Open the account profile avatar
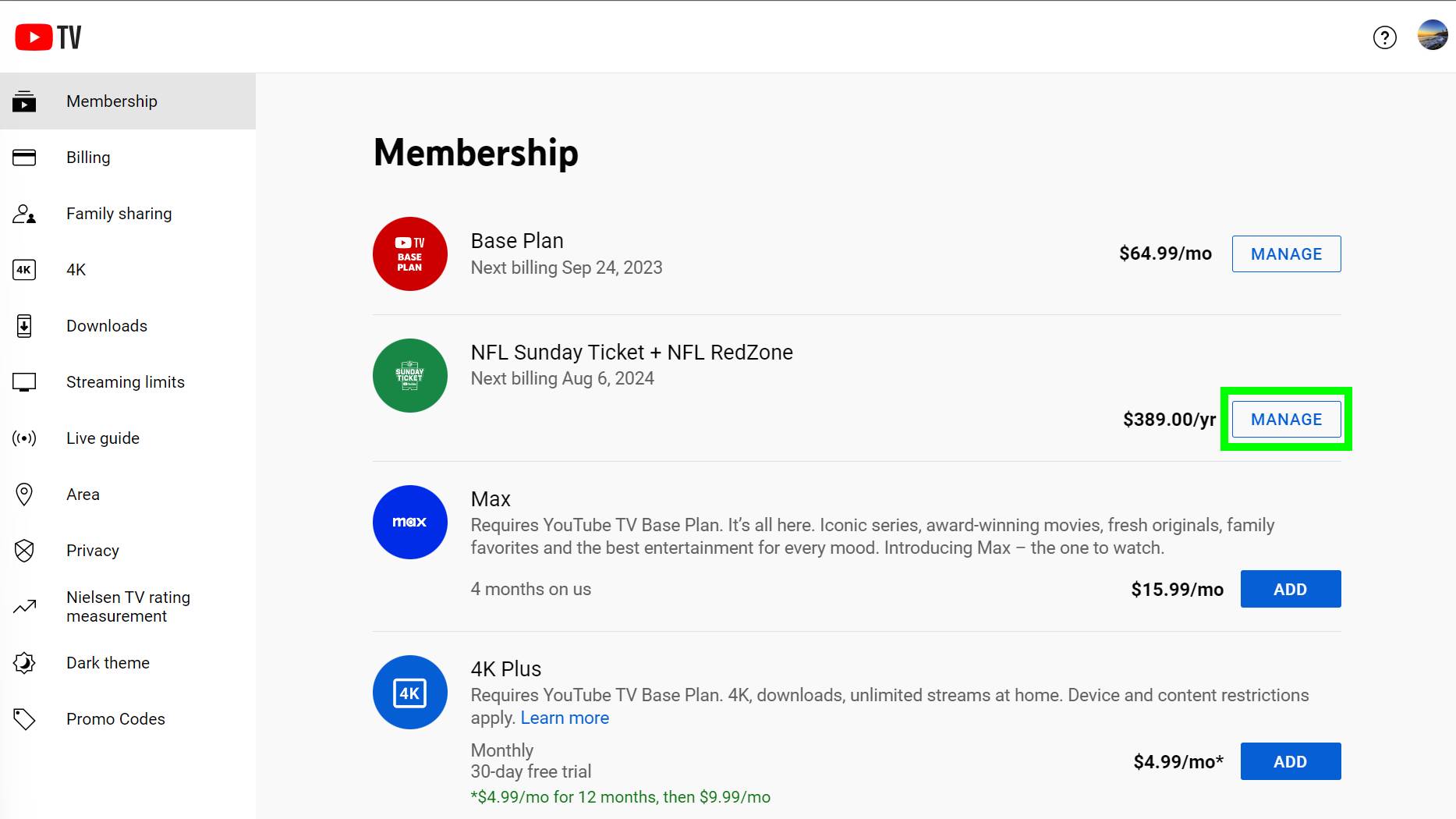The image size is (1456, 819). click(x=1432, y=36)
